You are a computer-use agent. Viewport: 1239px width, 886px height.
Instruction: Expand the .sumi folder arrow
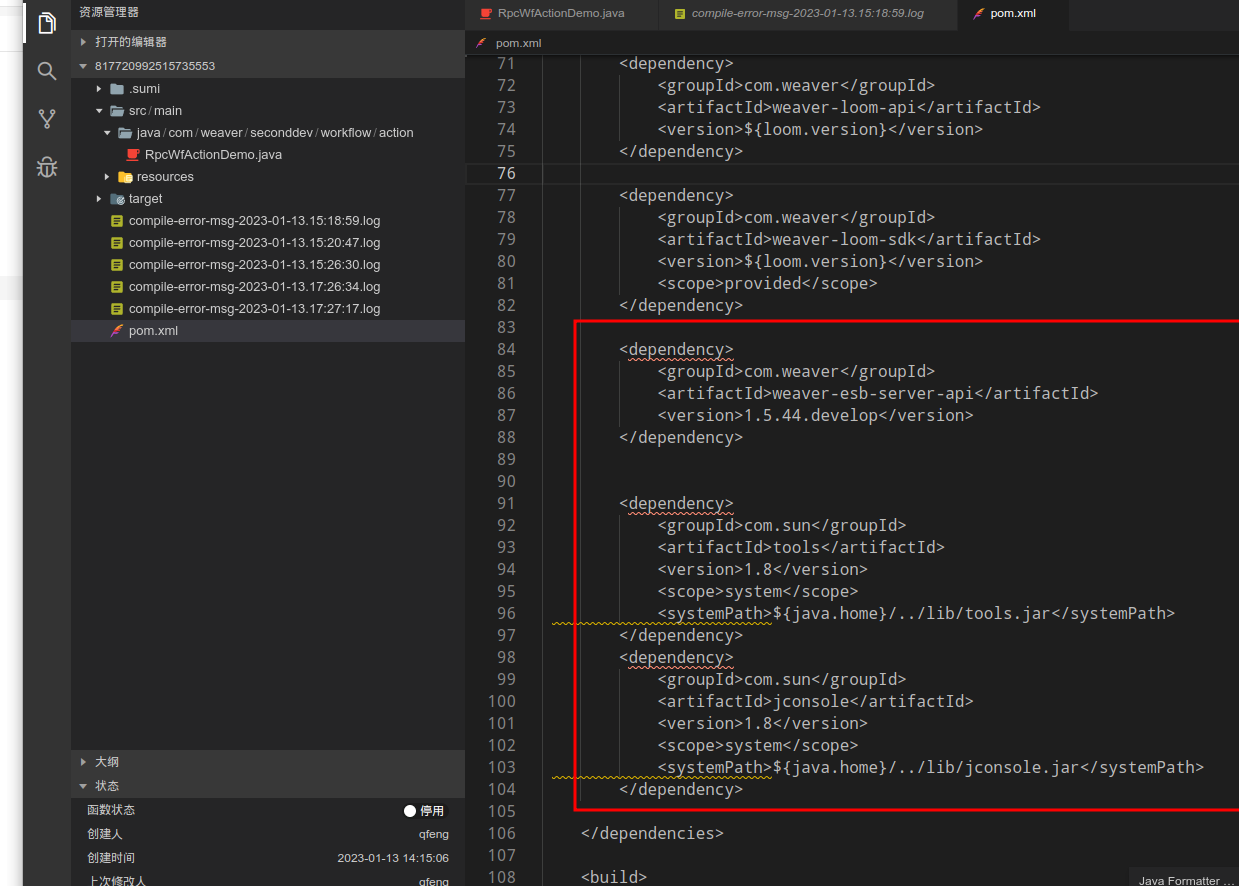pyautogui.click(x=99, y=89)
